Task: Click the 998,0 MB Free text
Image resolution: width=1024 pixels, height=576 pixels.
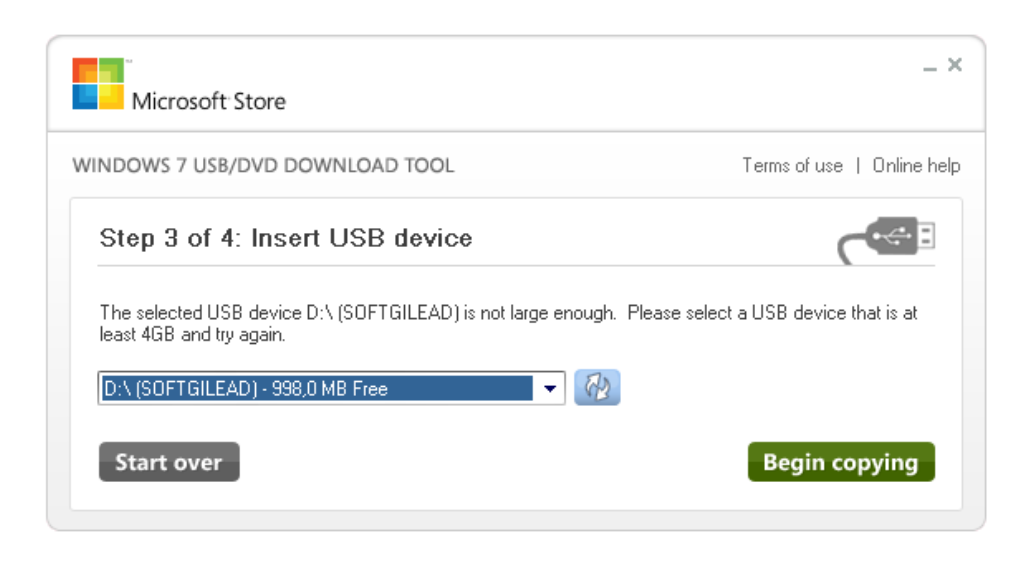Action: (330, 388)
